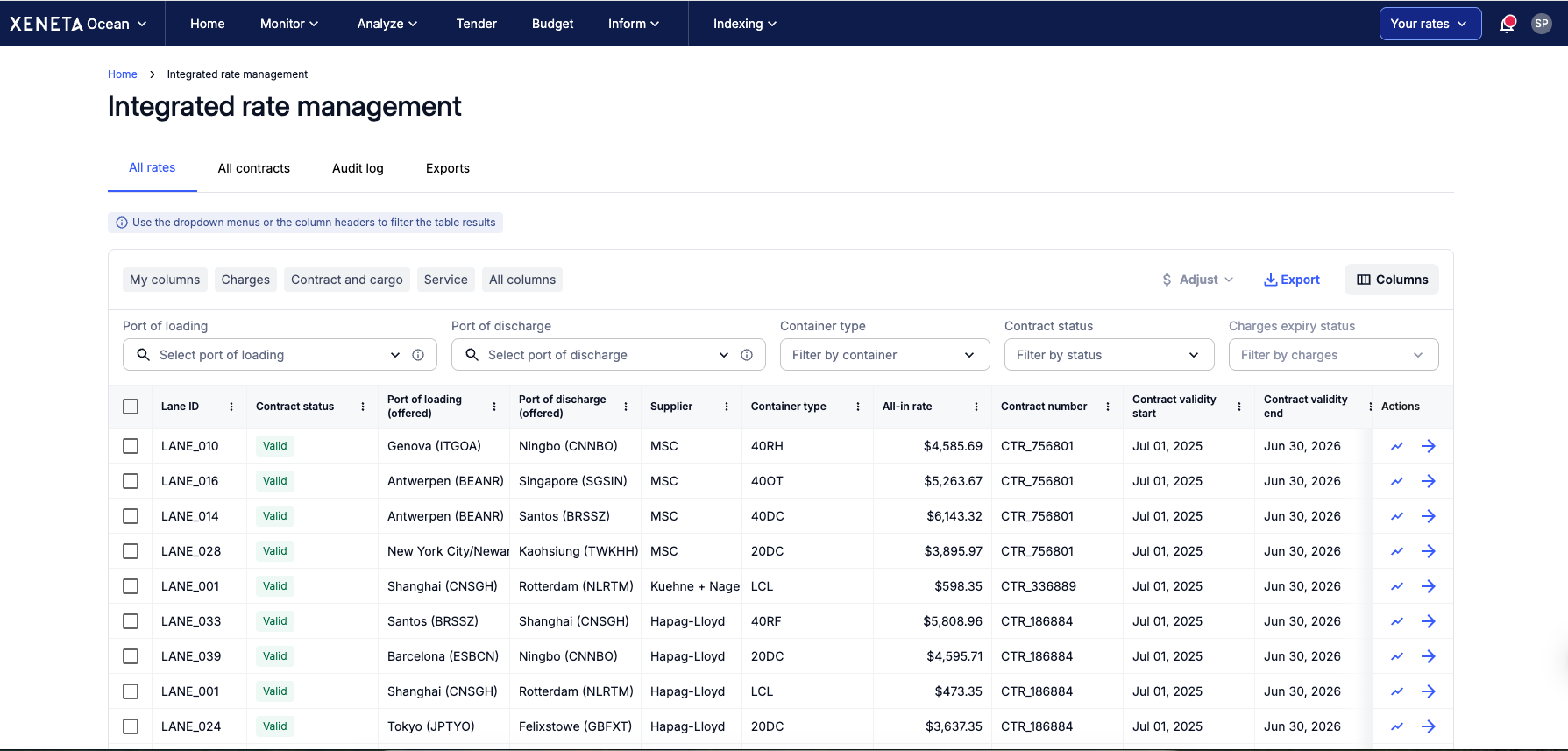Open Lane ID column options menu
This screenshot has width=1568, height=751.
tap(231, 407)
